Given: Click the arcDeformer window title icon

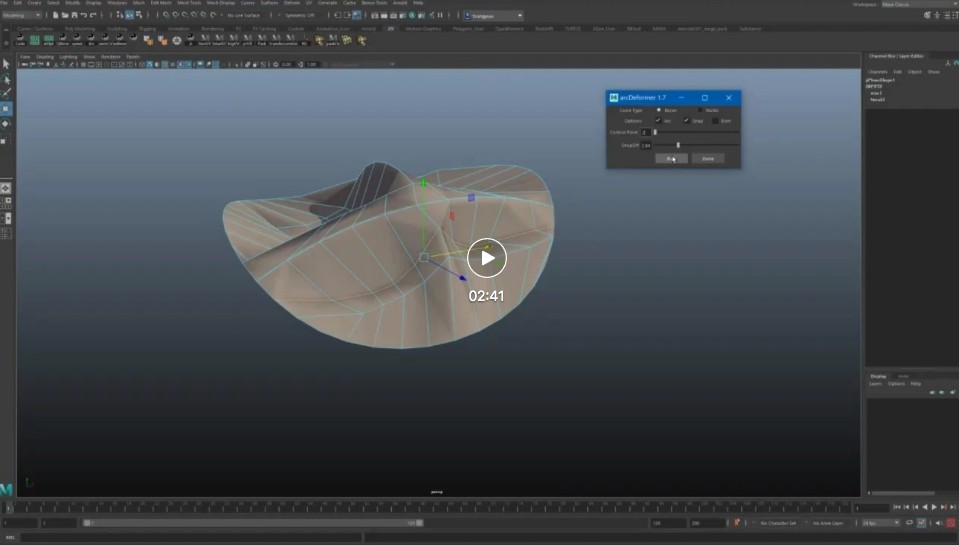Looking at the screenshot, I should 613,98.
